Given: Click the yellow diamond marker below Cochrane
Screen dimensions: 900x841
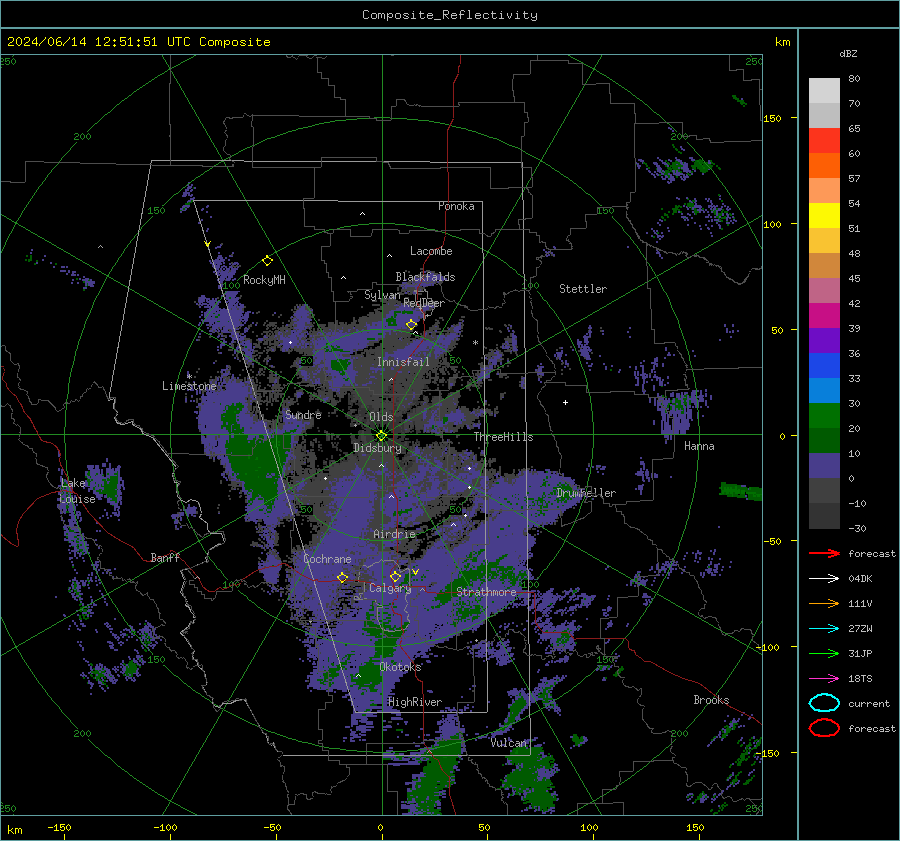Looking at the screenshot, I should [x=342, y=577].
